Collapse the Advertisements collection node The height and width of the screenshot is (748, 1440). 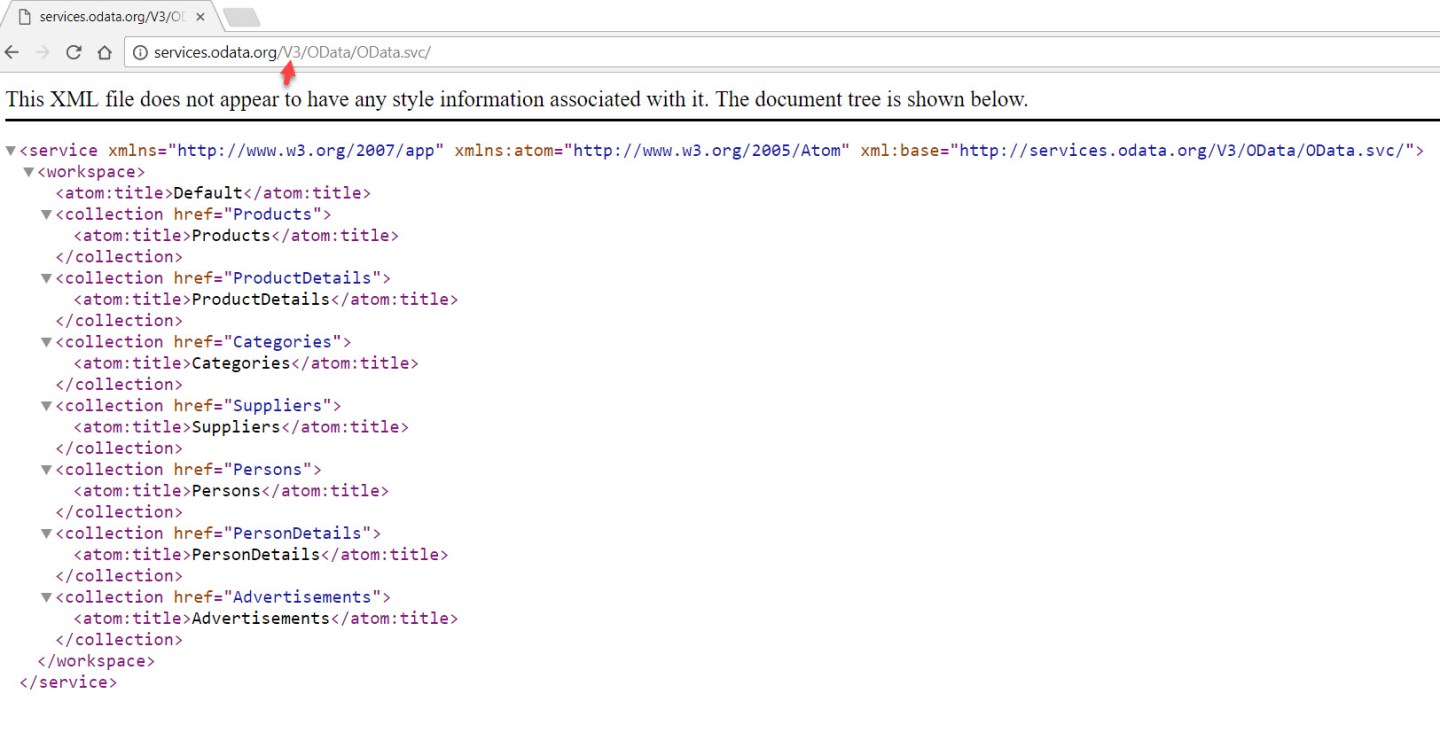(x=46, y=597)
